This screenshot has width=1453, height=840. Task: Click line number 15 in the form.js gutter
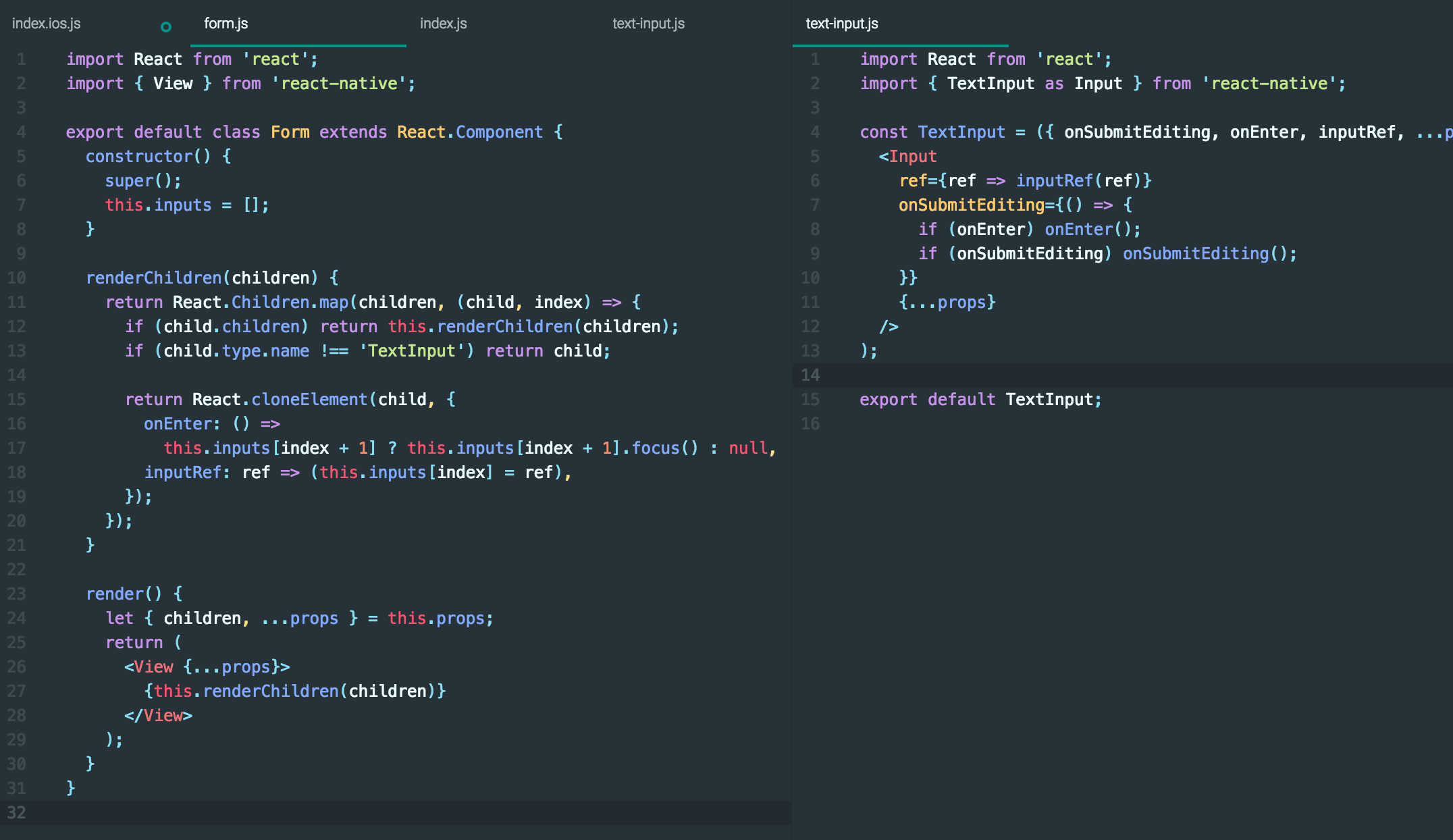click(16, 399)
